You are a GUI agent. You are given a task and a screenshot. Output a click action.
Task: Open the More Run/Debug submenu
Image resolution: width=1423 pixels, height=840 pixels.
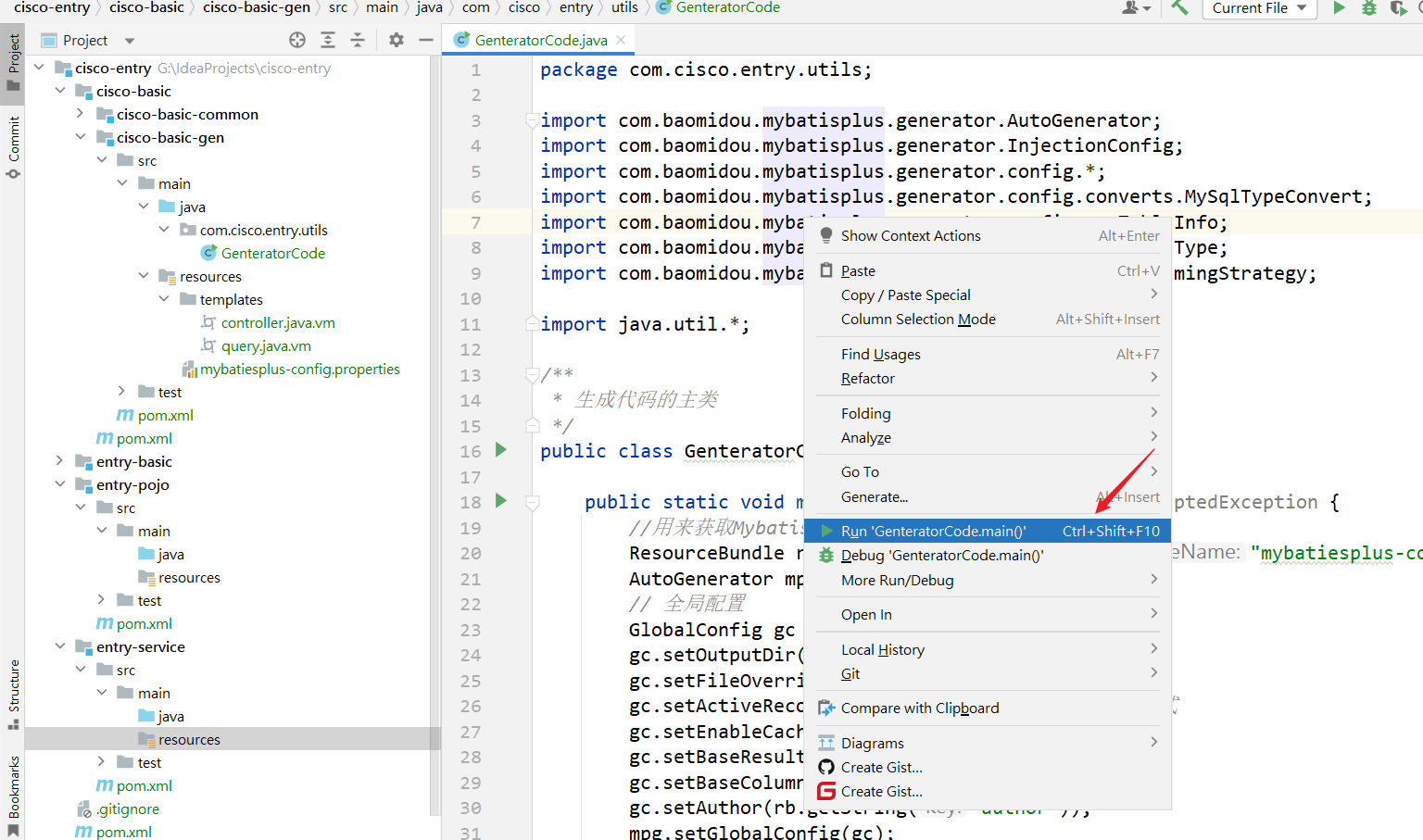click(988, 581)
